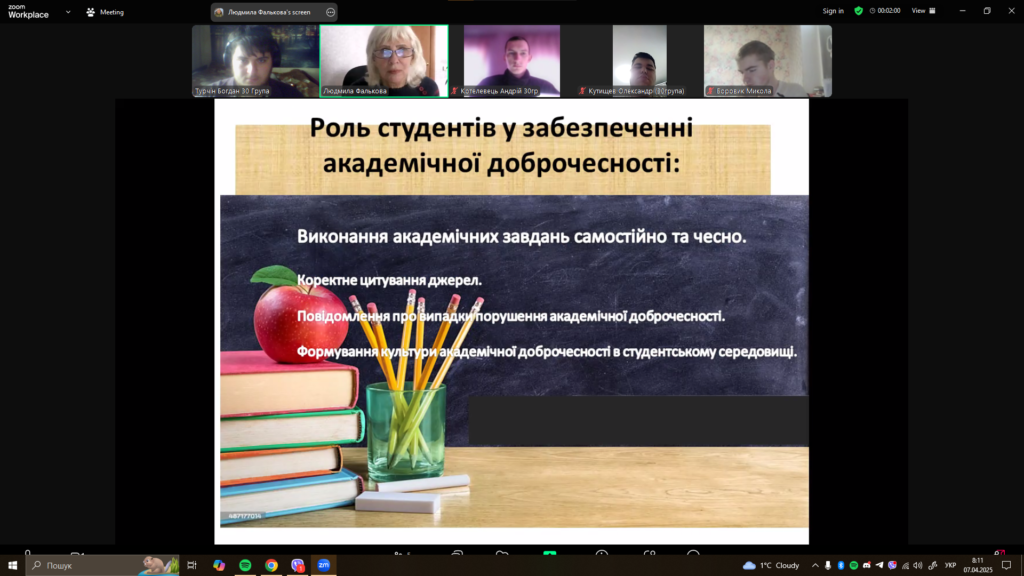This screenshot has width=1024, height=576.
Task: Open the Meeting tab
Action: pos(105,12)
